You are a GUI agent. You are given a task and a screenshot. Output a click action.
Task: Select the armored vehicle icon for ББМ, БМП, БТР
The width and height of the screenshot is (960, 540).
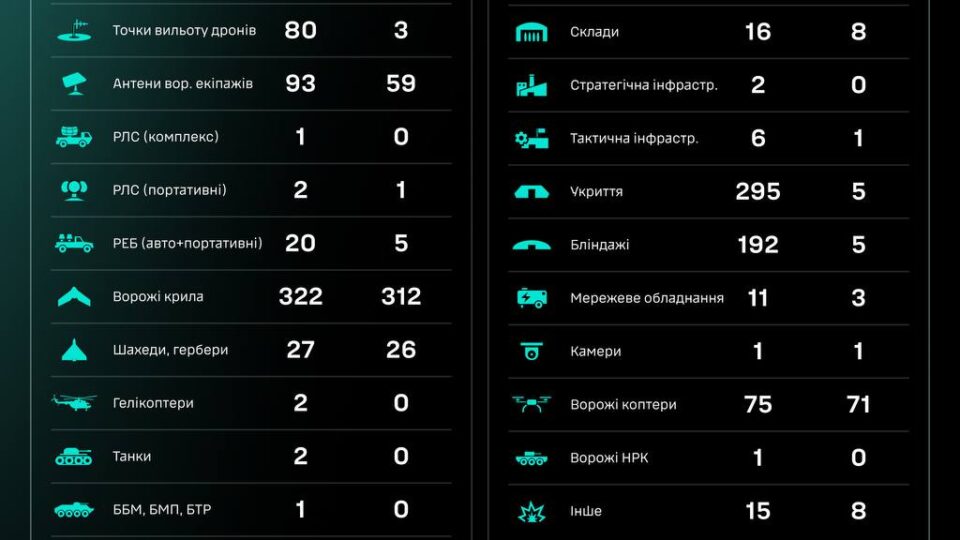(74, 510)
